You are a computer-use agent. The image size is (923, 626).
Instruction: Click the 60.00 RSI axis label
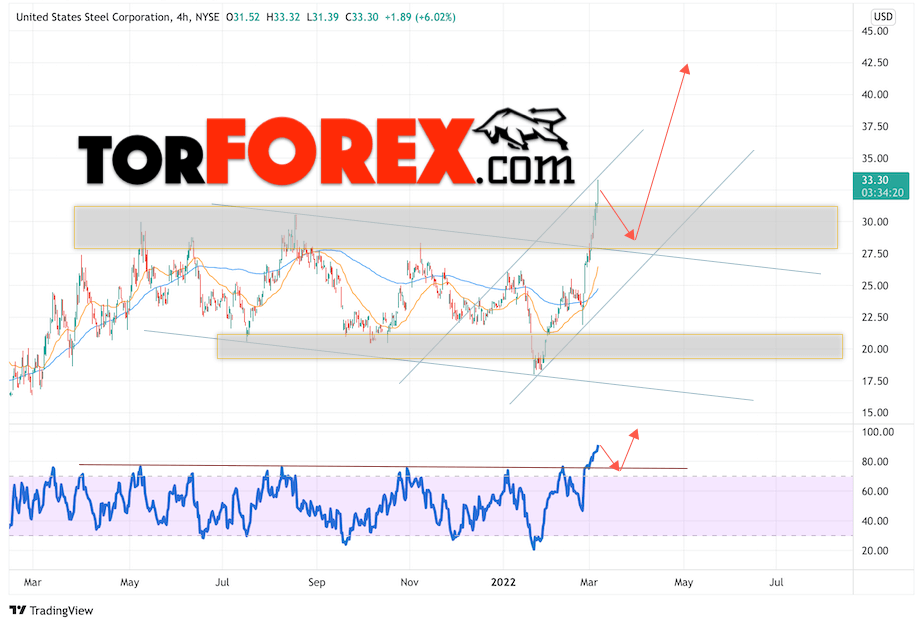click(x=875, y=491)
